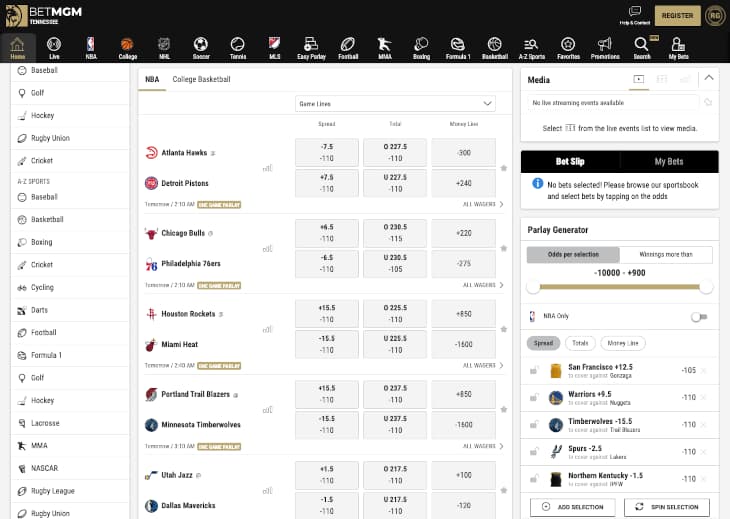Screen dimensions: 730x519
Task: Open the MLS icon
Action: point(274,48)
